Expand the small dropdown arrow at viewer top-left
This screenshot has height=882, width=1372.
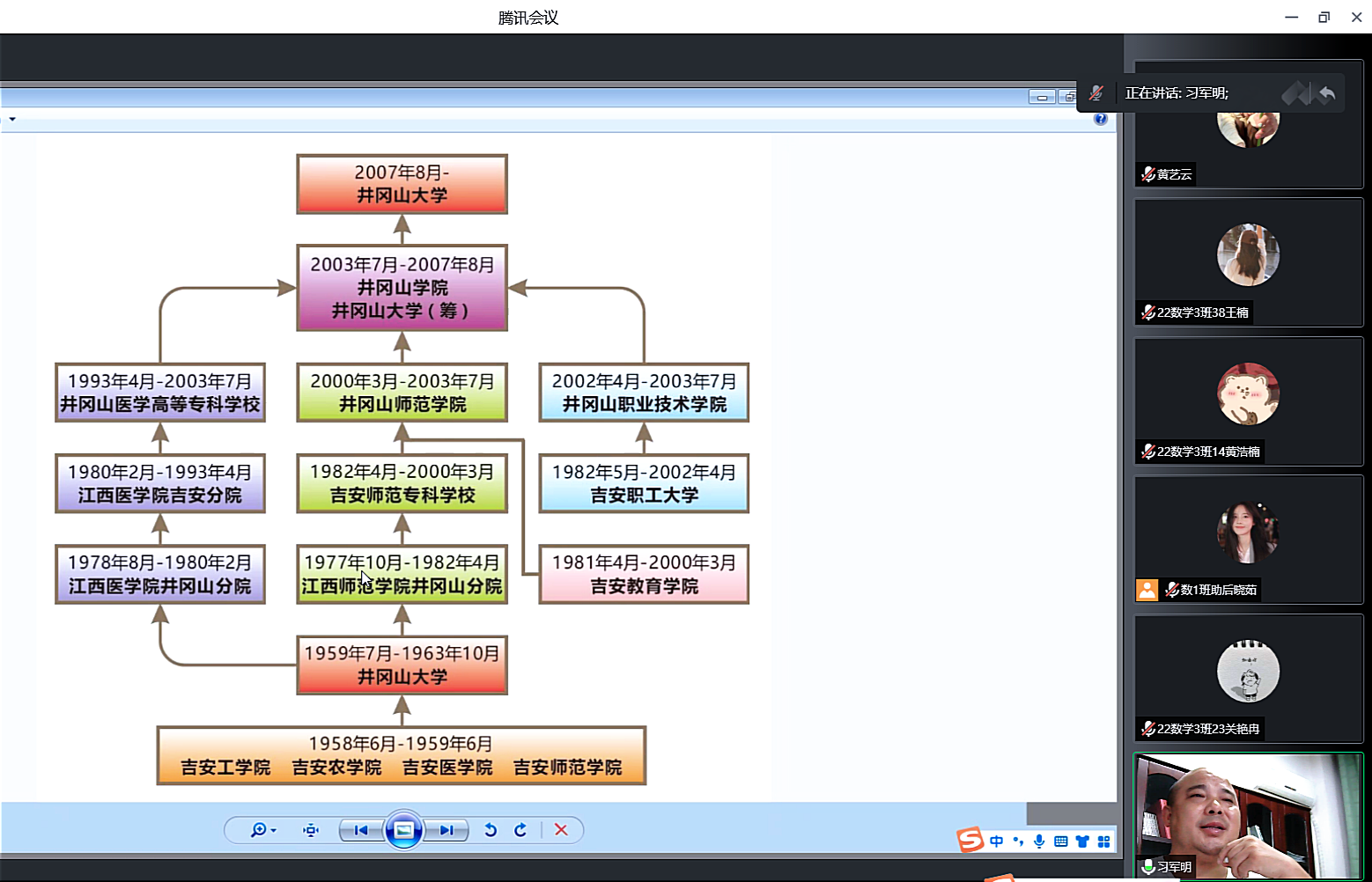pos(12,119)
